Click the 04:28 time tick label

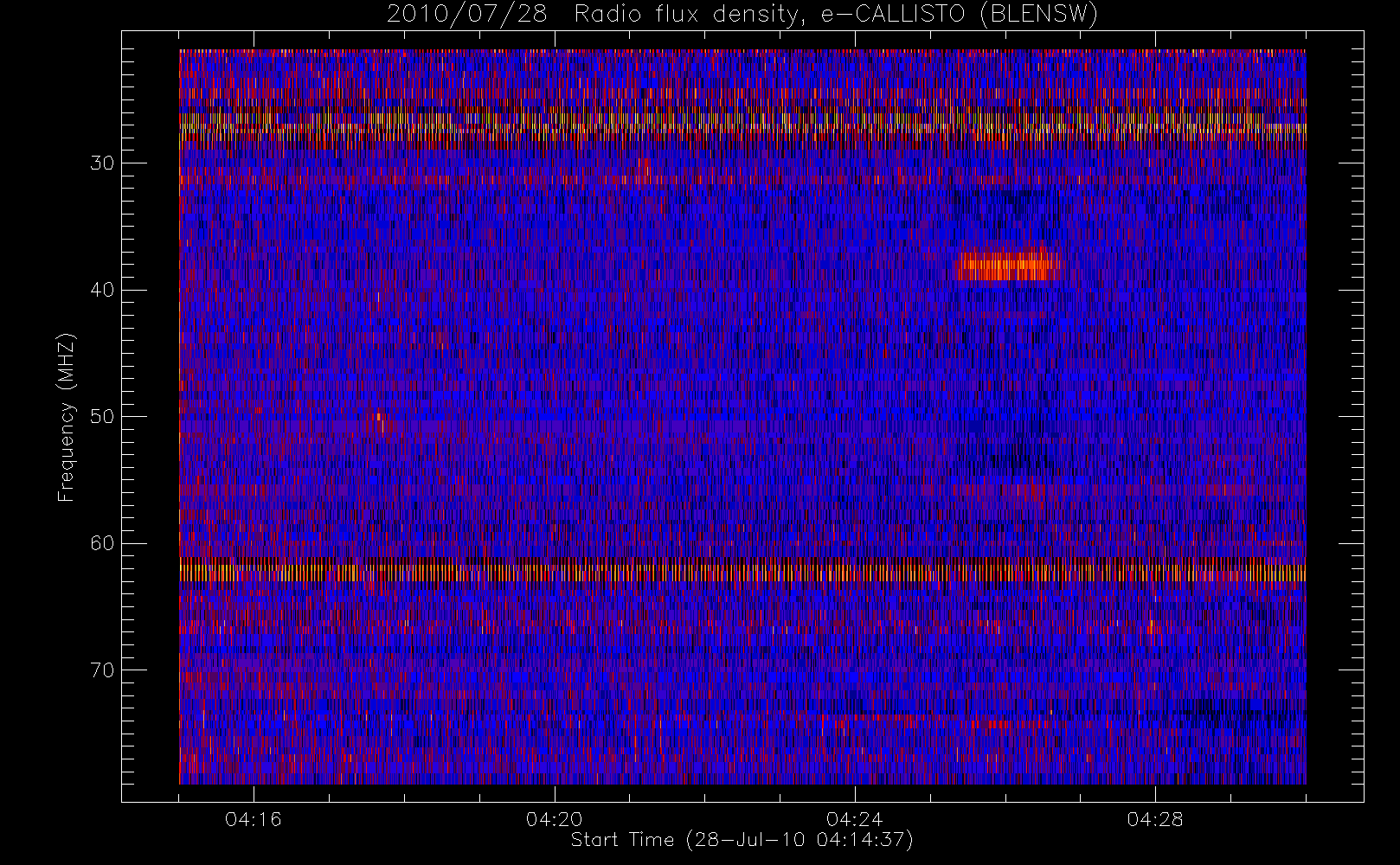click(1155, 819)
